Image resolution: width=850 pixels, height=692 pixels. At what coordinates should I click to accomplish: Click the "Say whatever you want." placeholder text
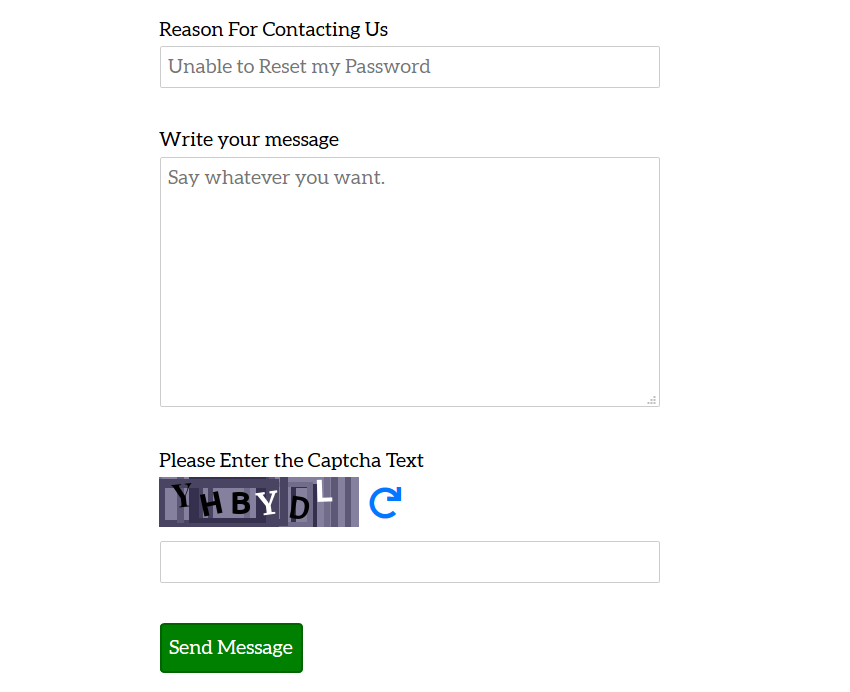(x=276, y=178)
